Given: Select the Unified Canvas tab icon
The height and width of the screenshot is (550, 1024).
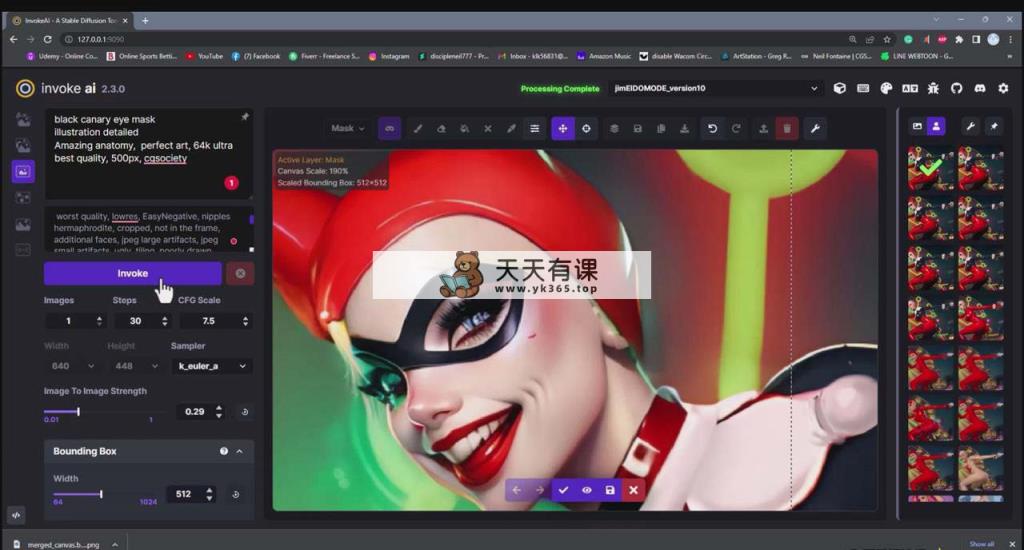Looking at the screenshot, I should coord(23,172).
